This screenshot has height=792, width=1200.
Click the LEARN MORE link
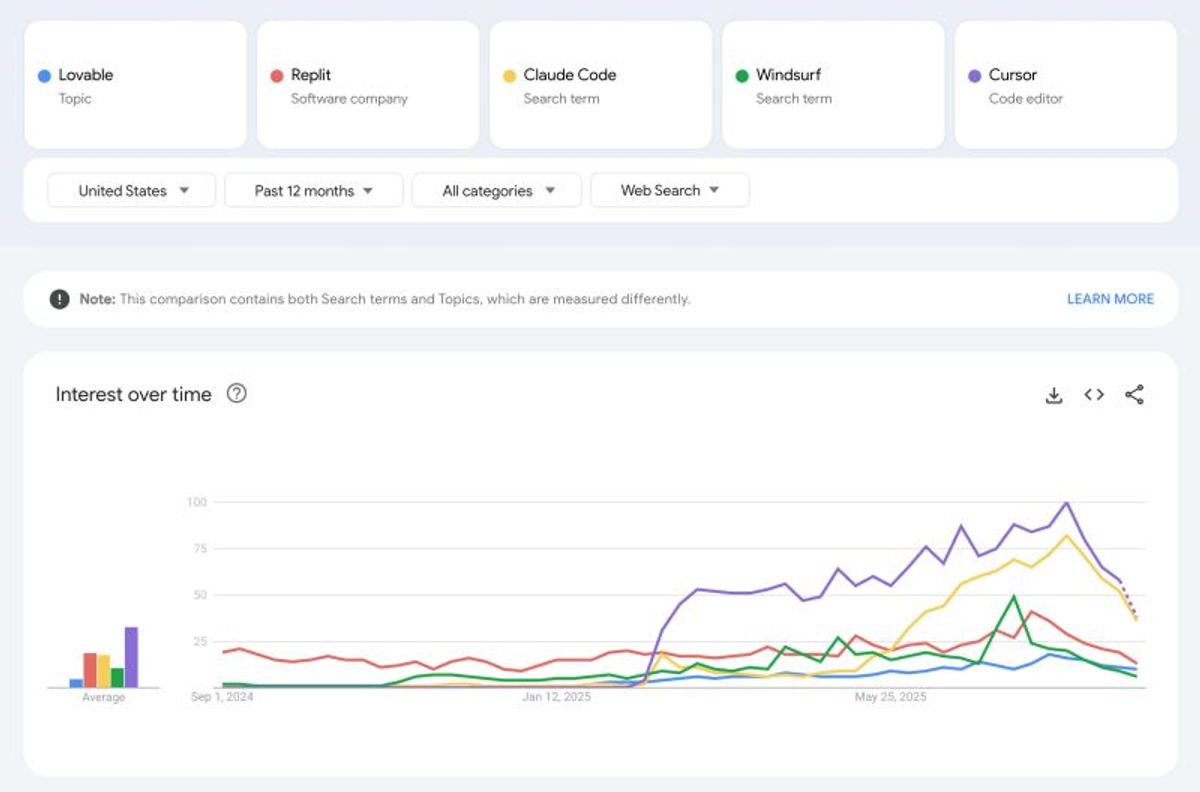coord(1110,299)
